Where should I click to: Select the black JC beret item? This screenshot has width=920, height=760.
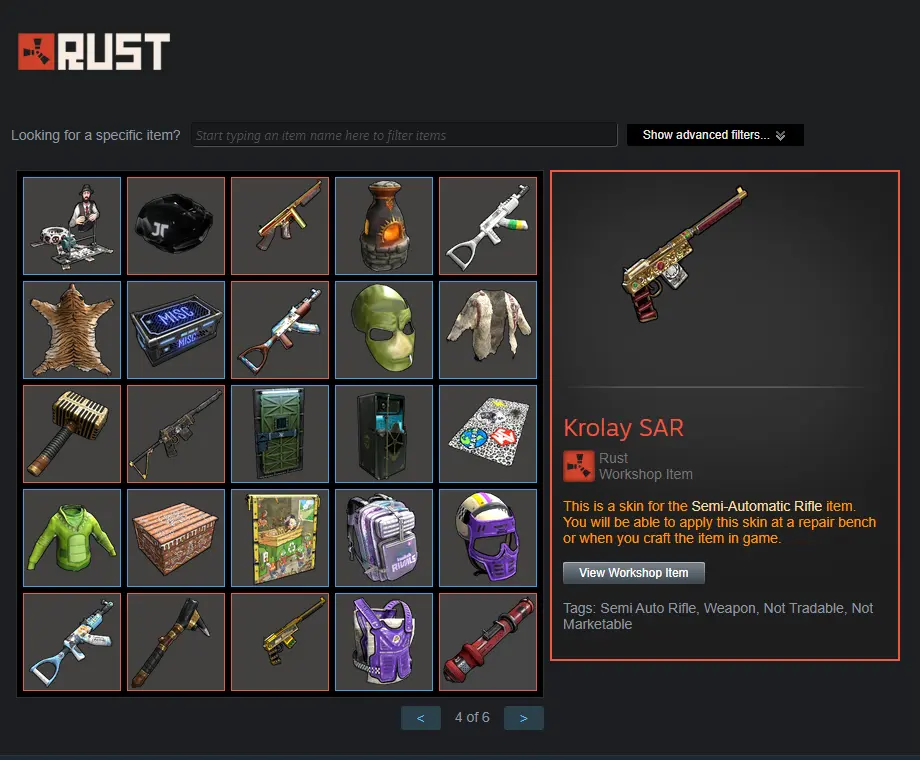[175, 226]
